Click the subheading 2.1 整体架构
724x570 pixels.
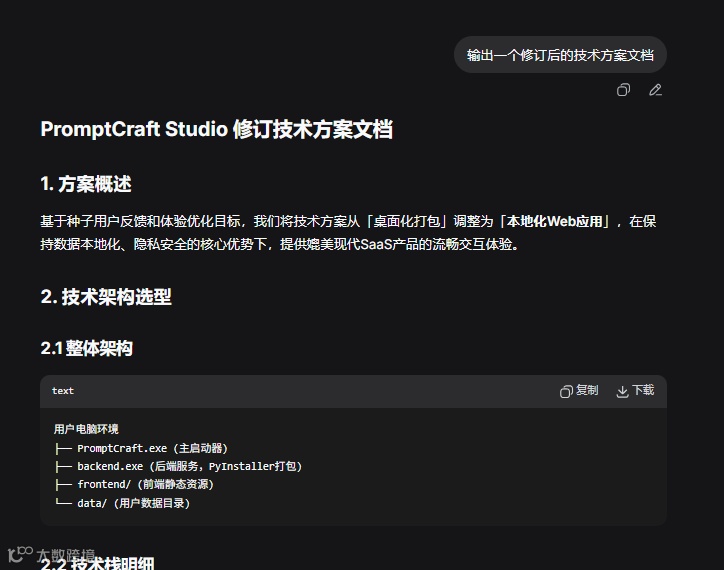tap(87, 348)
